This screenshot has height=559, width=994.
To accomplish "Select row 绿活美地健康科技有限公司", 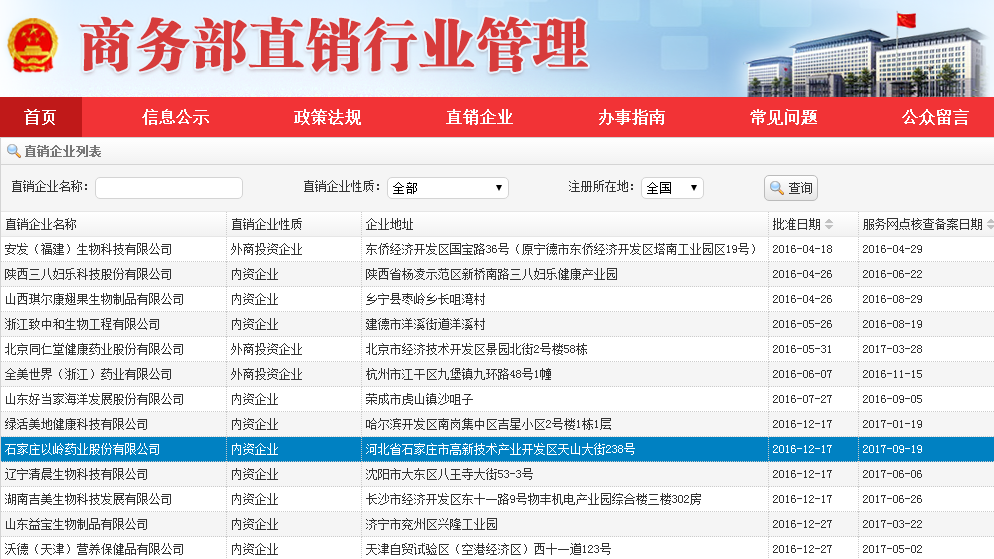I will coord(497,424).
